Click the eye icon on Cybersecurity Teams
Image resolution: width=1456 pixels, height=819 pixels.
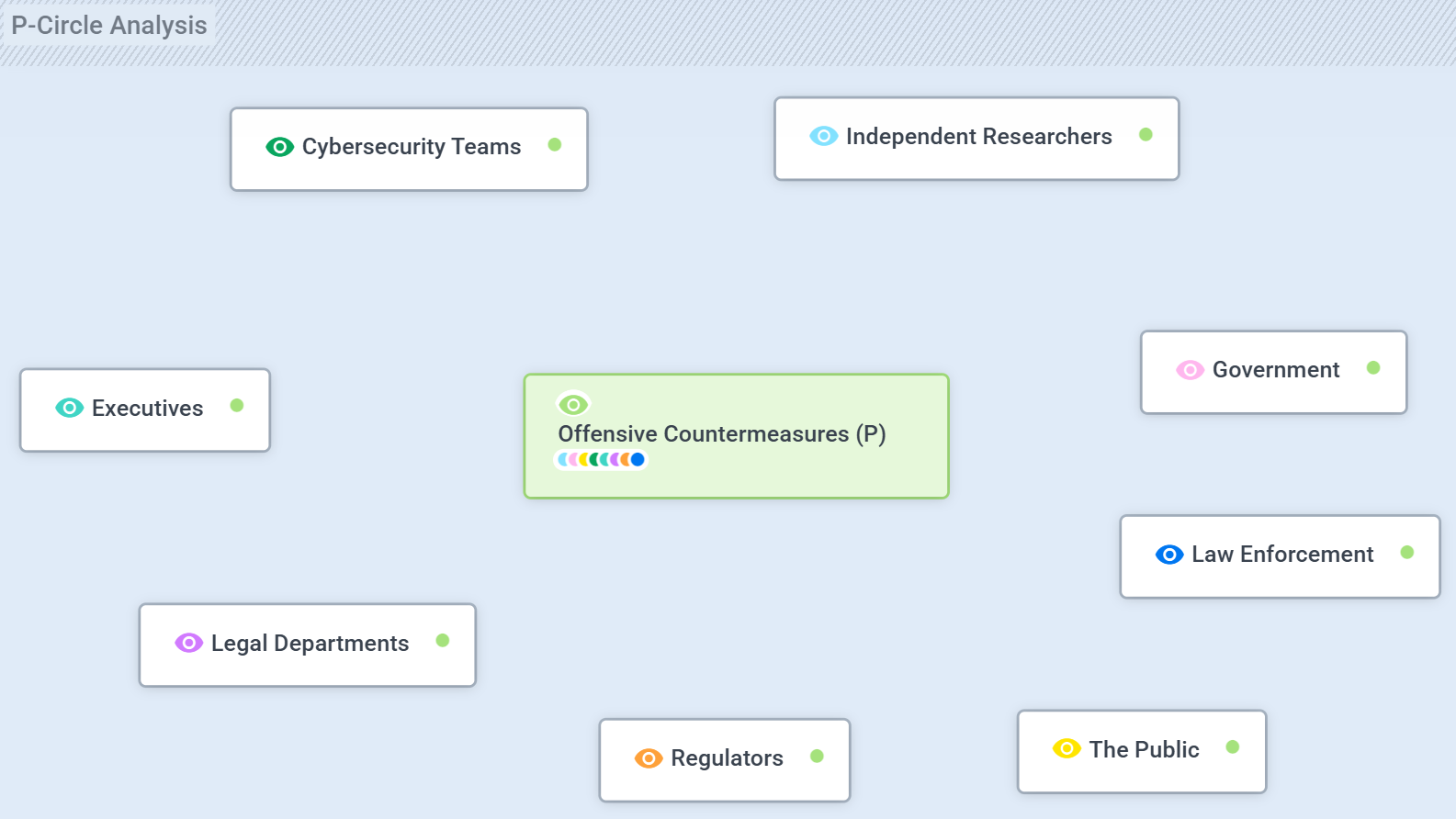[279, 147]
